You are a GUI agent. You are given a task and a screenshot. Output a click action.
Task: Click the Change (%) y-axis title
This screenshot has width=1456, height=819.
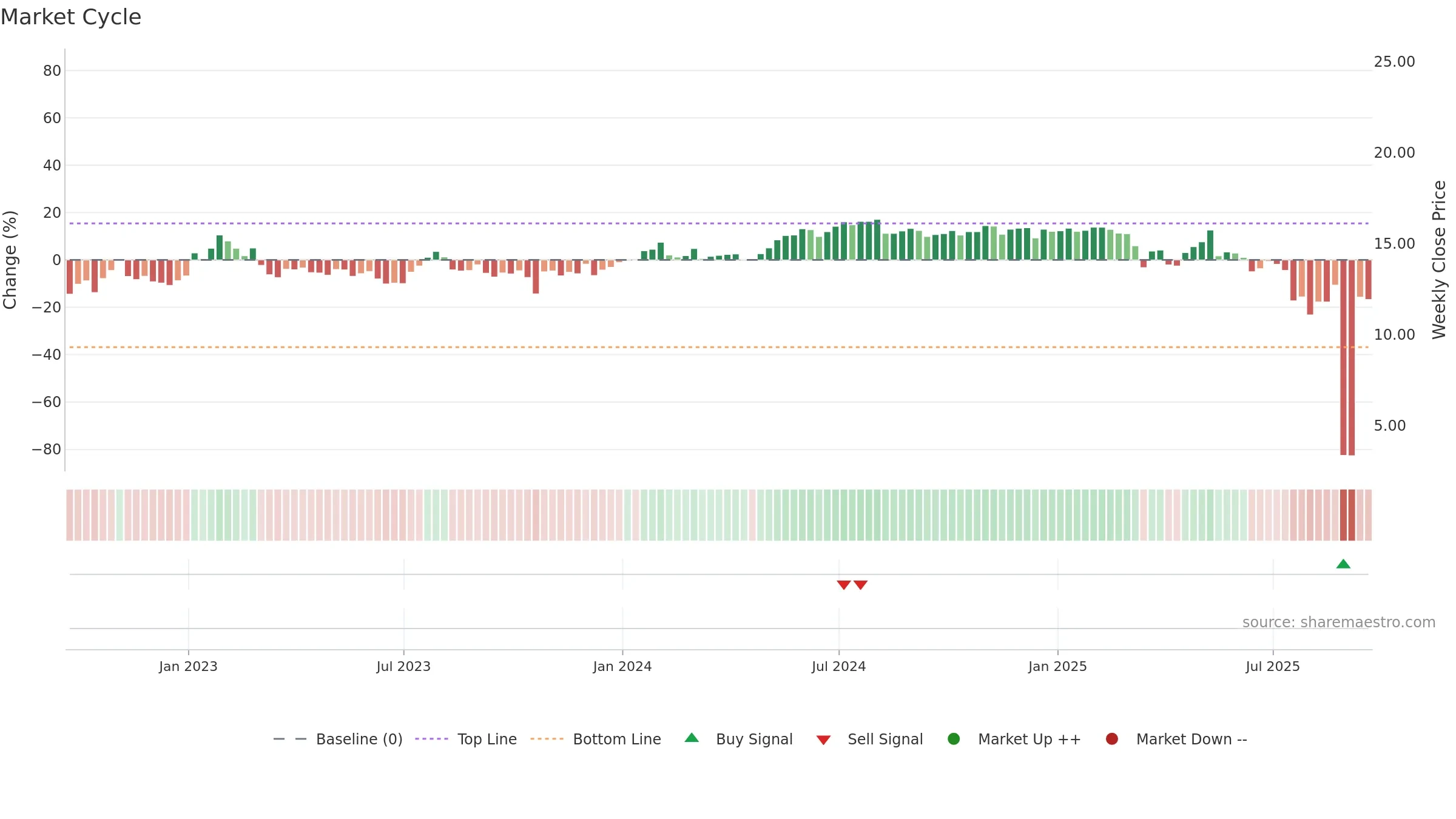tap(10, 260)
